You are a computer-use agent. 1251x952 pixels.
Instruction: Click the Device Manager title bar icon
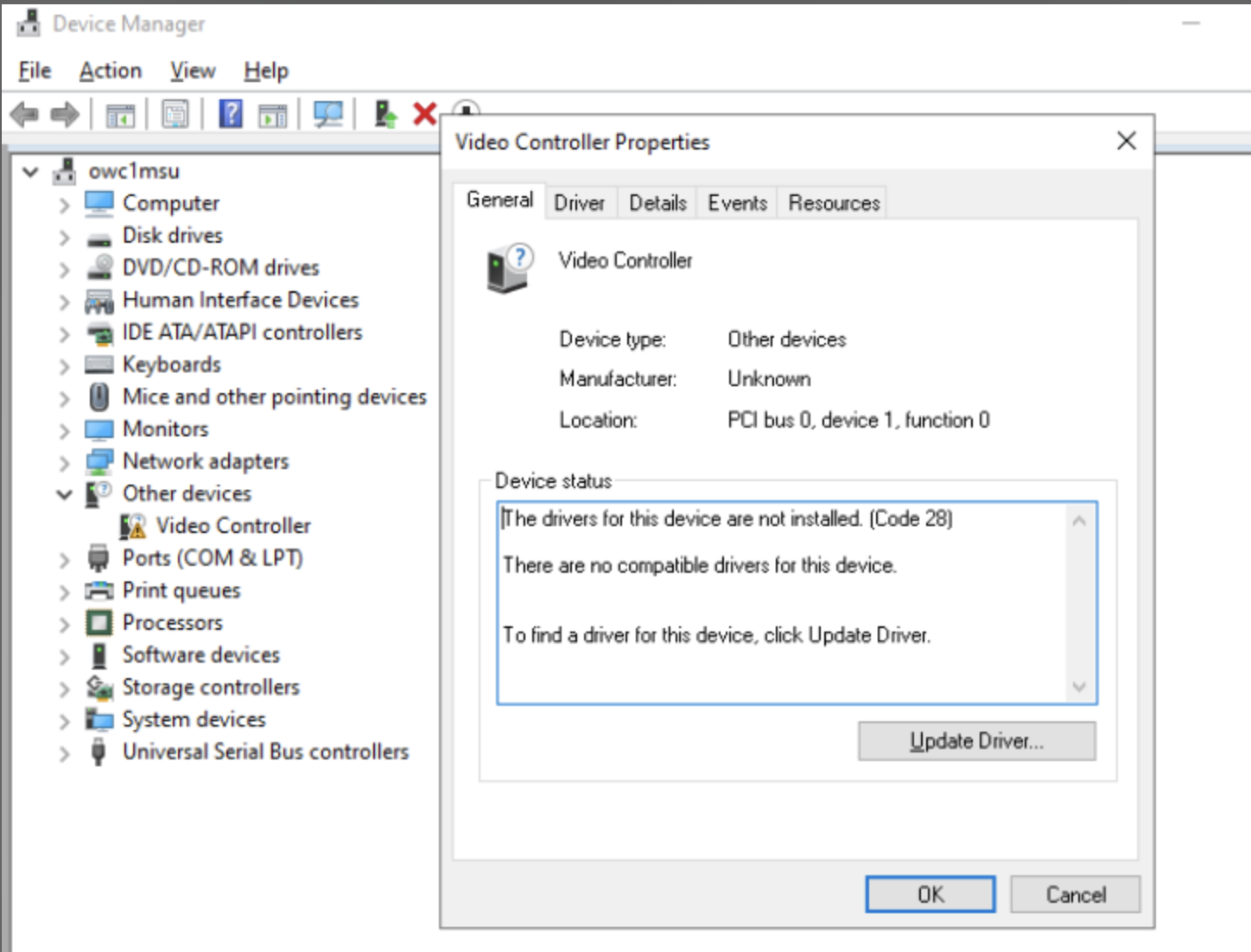[x=29, y=23]
